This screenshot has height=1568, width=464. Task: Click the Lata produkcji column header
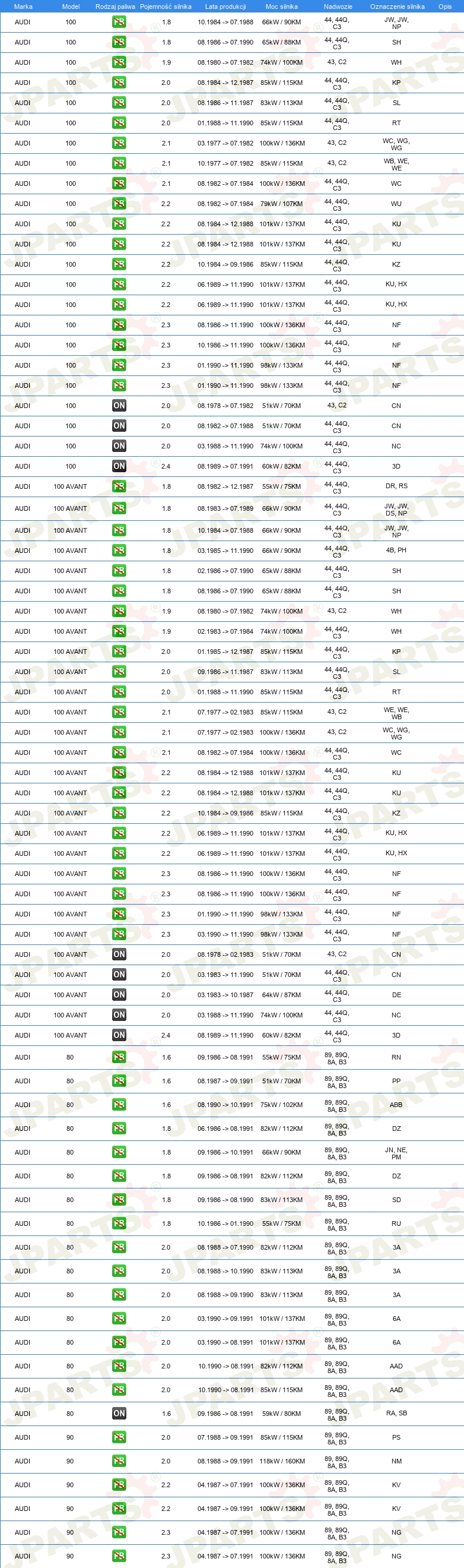click(x=225, y=7)
